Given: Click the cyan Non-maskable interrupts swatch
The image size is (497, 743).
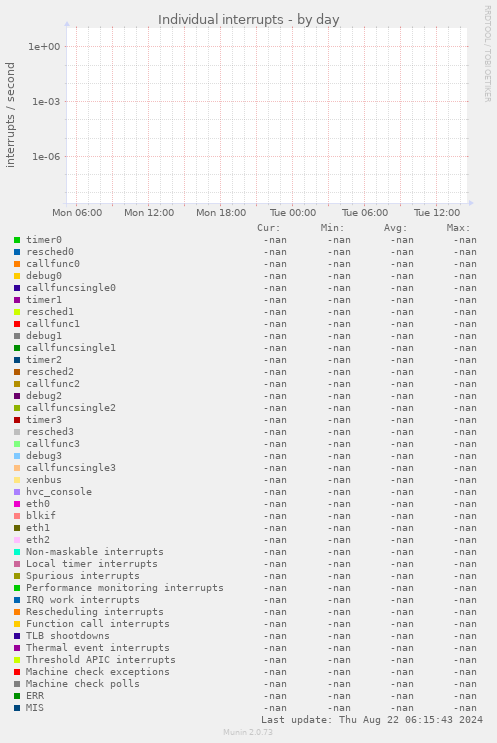Looking at the screenshot, I should 17,552.
